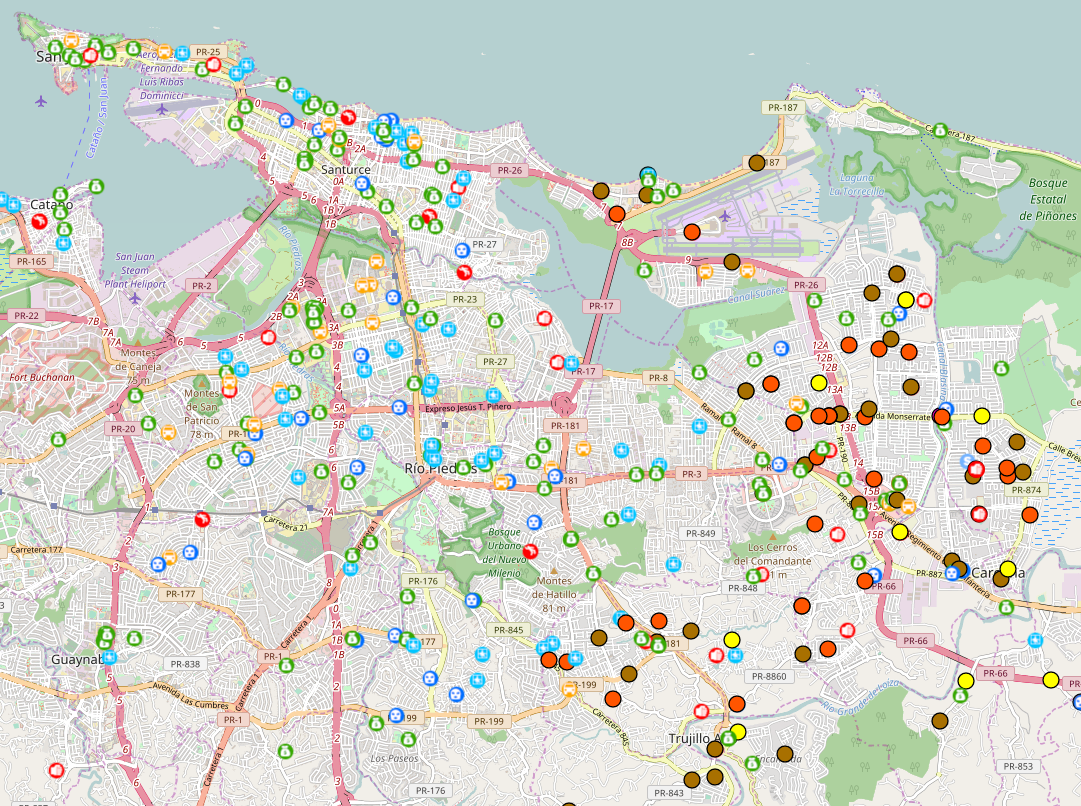1081x806 pixels.
Task: Open the green money-bag marker above Los Paseos
Action: (408, 739)
